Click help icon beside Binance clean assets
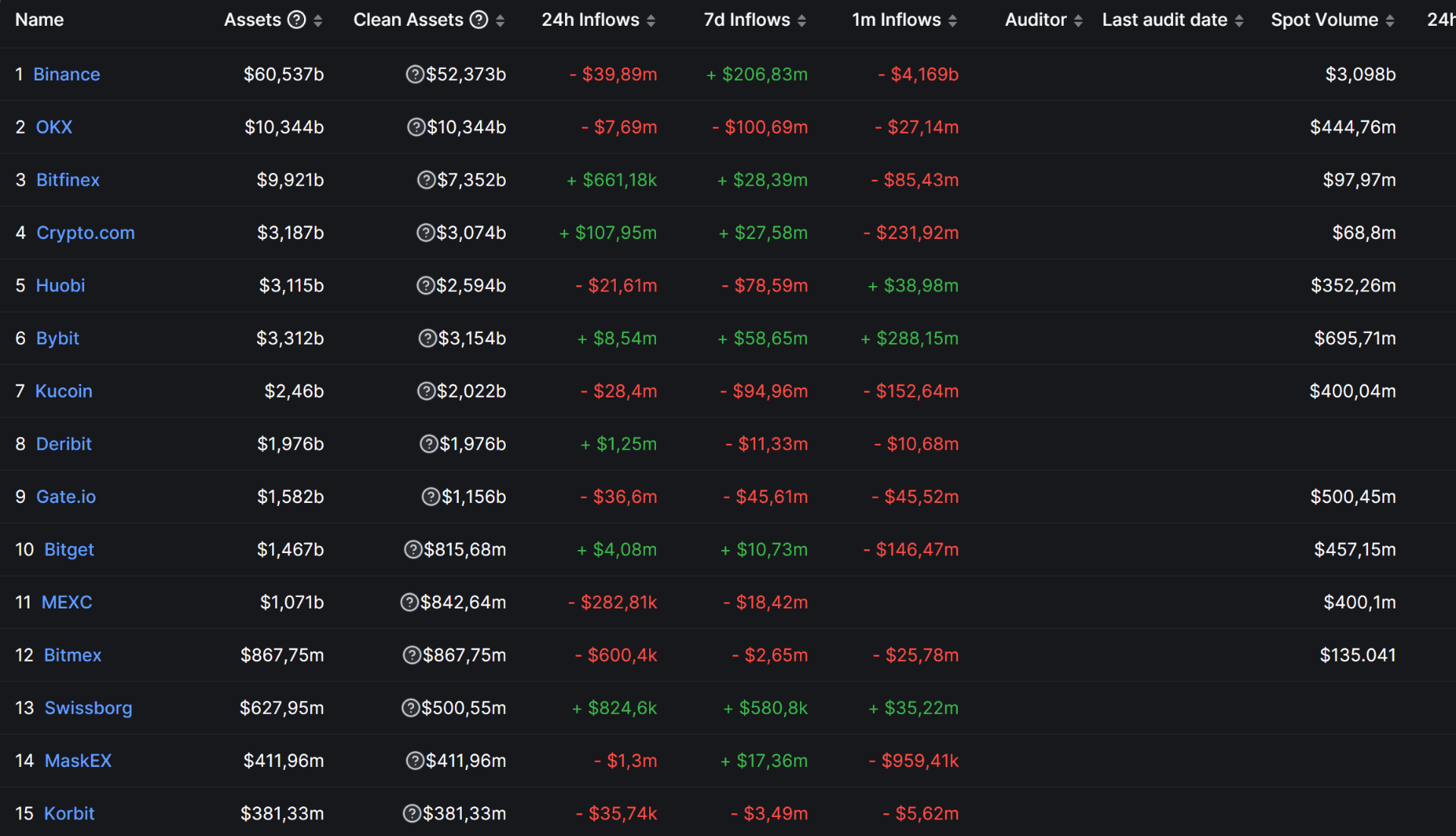The height and width of the screenshot is (836, 1456). click(415, 74)
